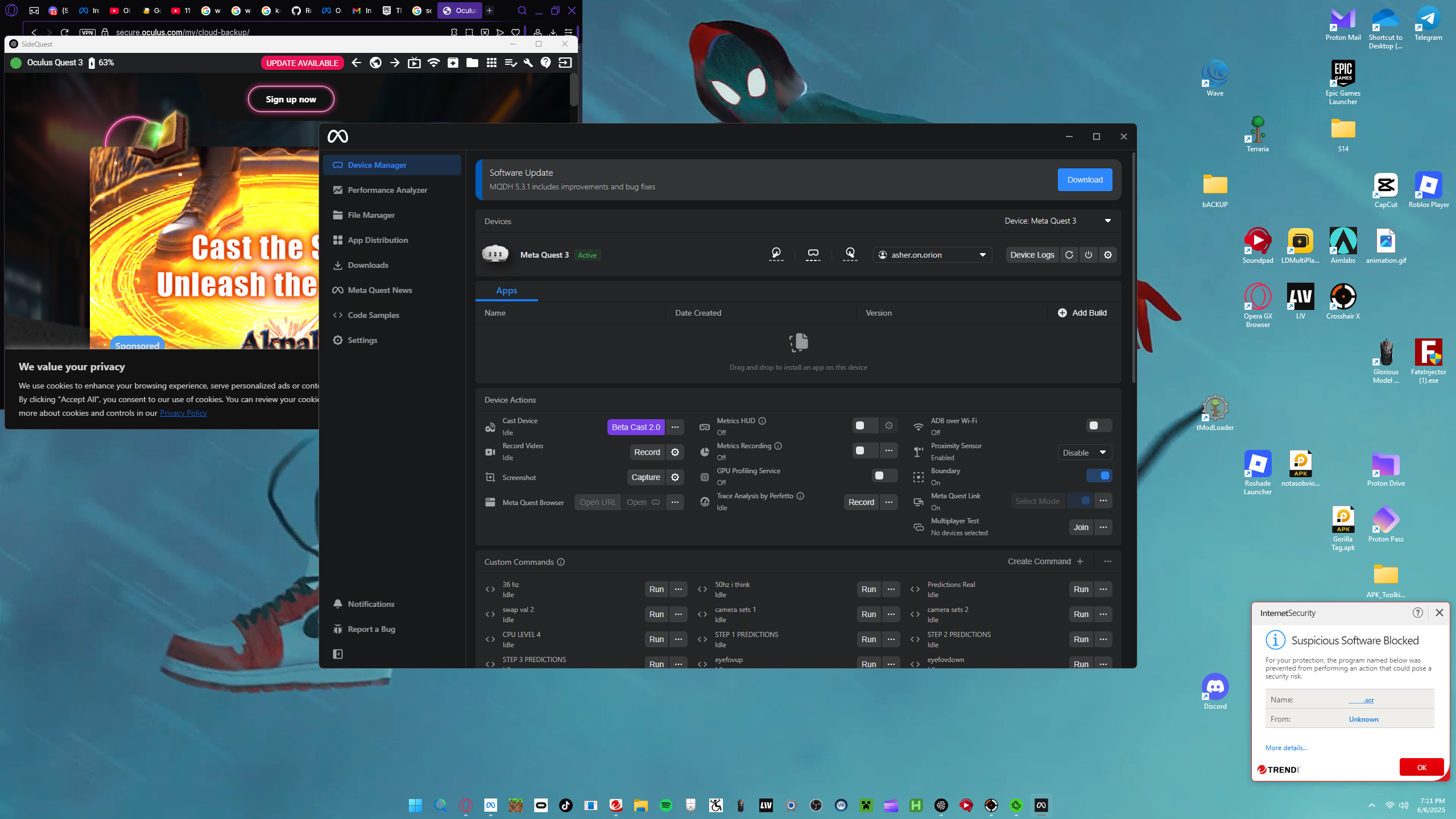This screenshot has height=819, width=1456.
Task: Click Custom Commands info icon
Action: pos(561,562)
